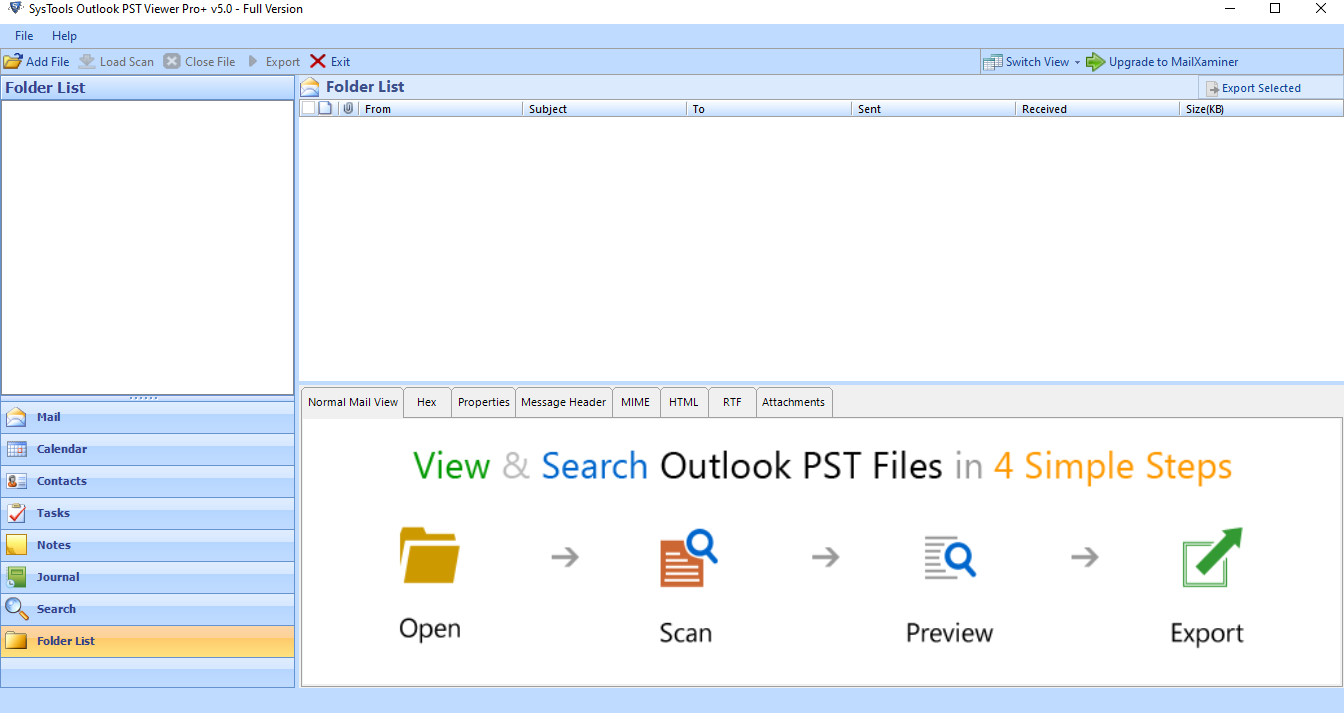The image size is (1344, 713).
Task: Open the Tasks checklist icon
Action: tap(16, 513)
